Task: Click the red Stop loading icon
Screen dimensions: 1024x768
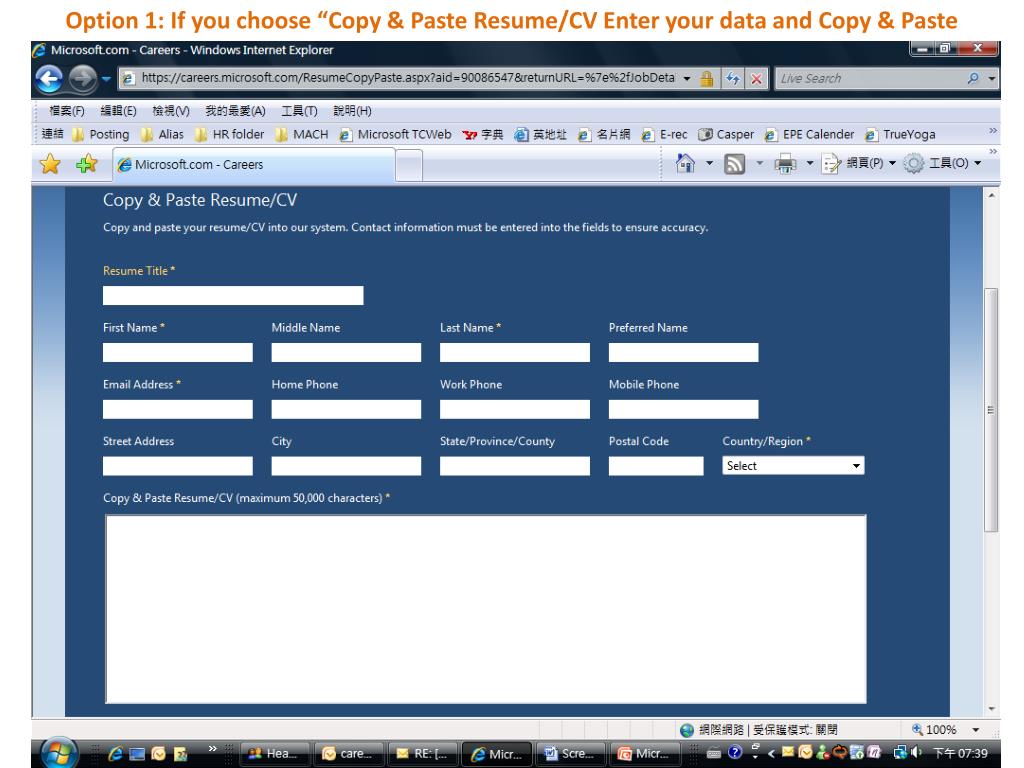Action: pos(756,78)
